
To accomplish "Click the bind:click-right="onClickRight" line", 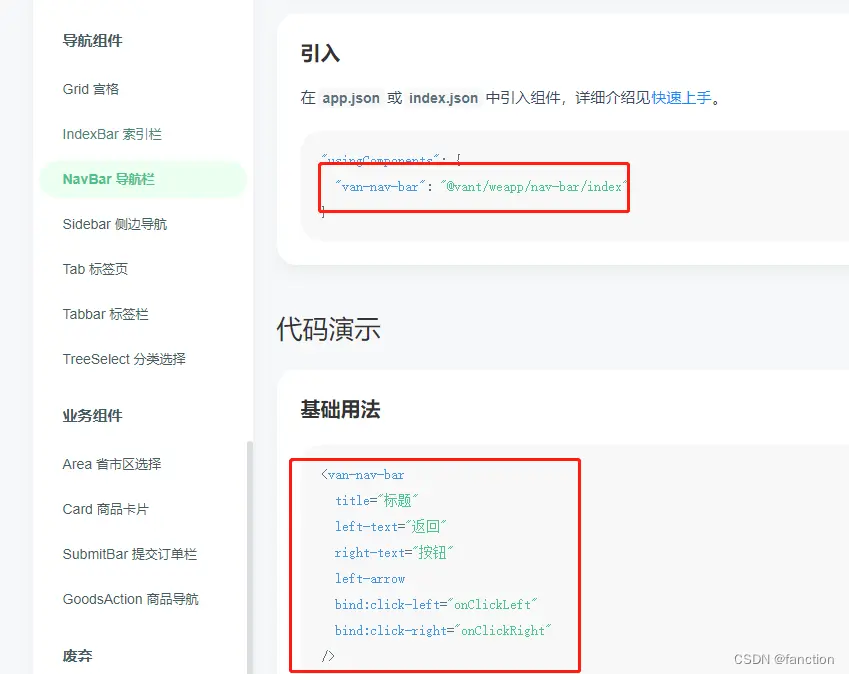I will pos(443,631).
